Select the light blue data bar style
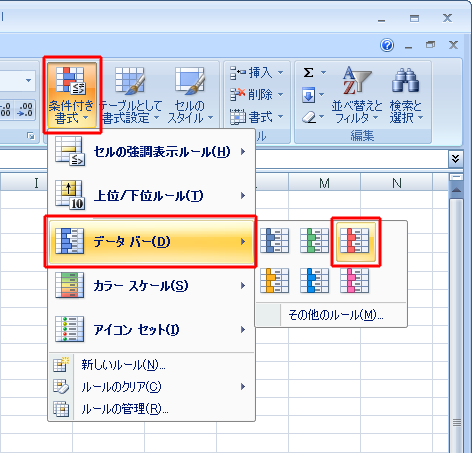 314,281
